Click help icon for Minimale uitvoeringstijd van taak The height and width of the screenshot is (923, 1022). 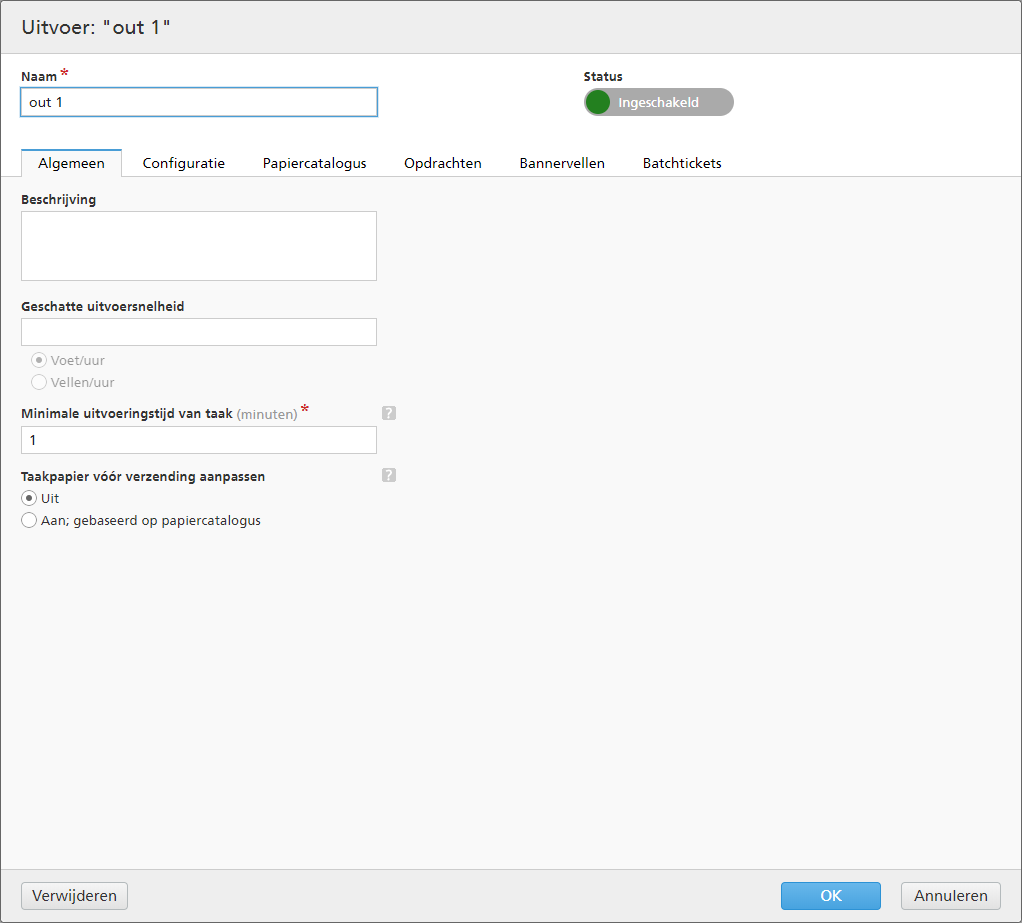tap(389, 413)
